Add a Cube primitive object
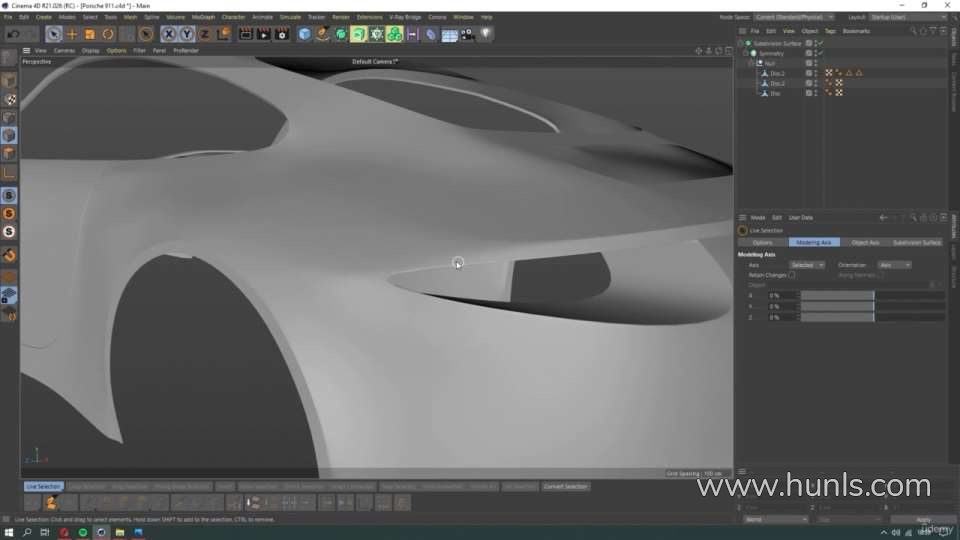The width and height of the screenshot is (960, 540). point(305,34)
